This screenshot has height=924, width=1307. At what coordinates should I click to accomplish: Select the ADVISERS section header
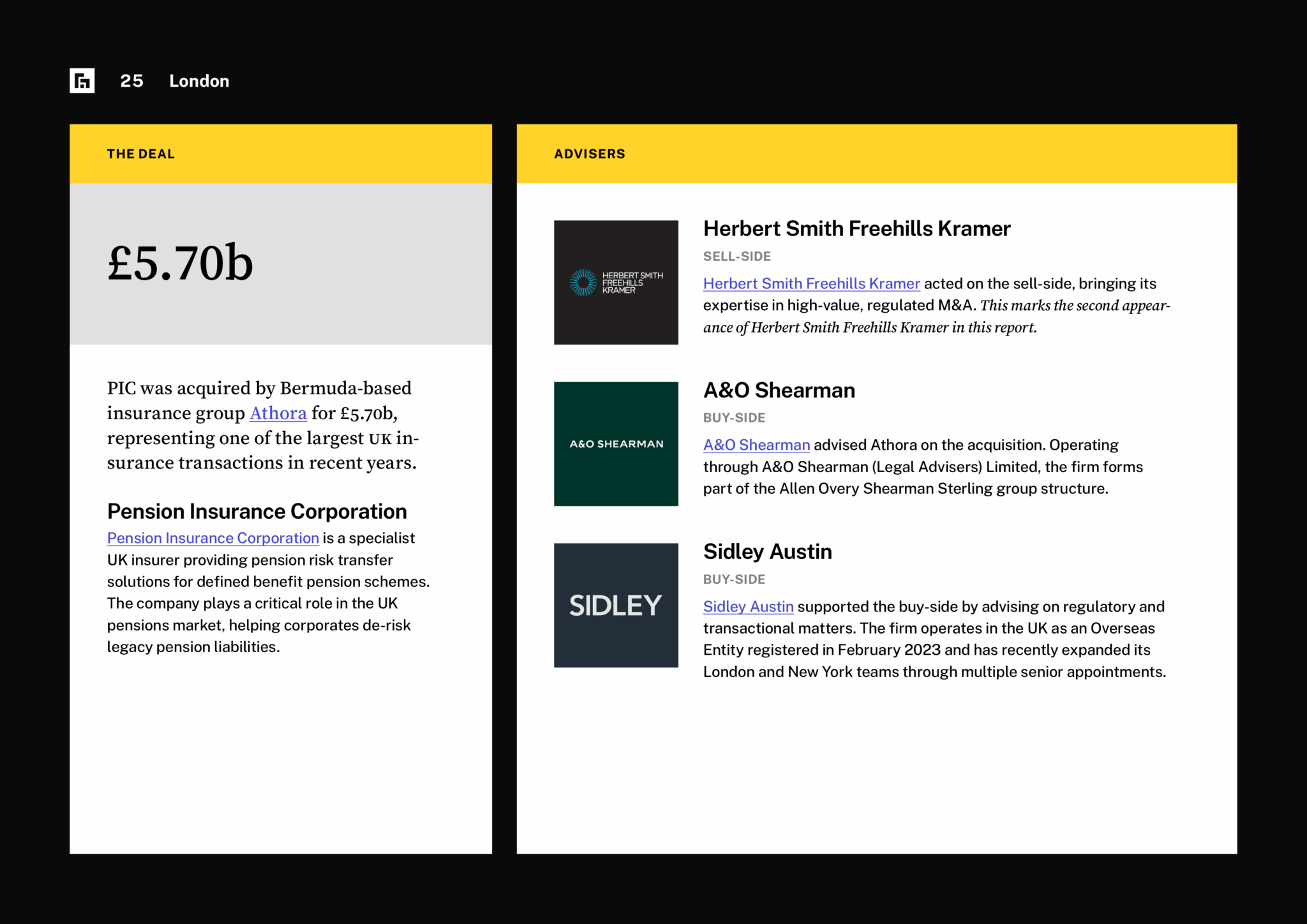pyautogui.click(x=590, y=153)
